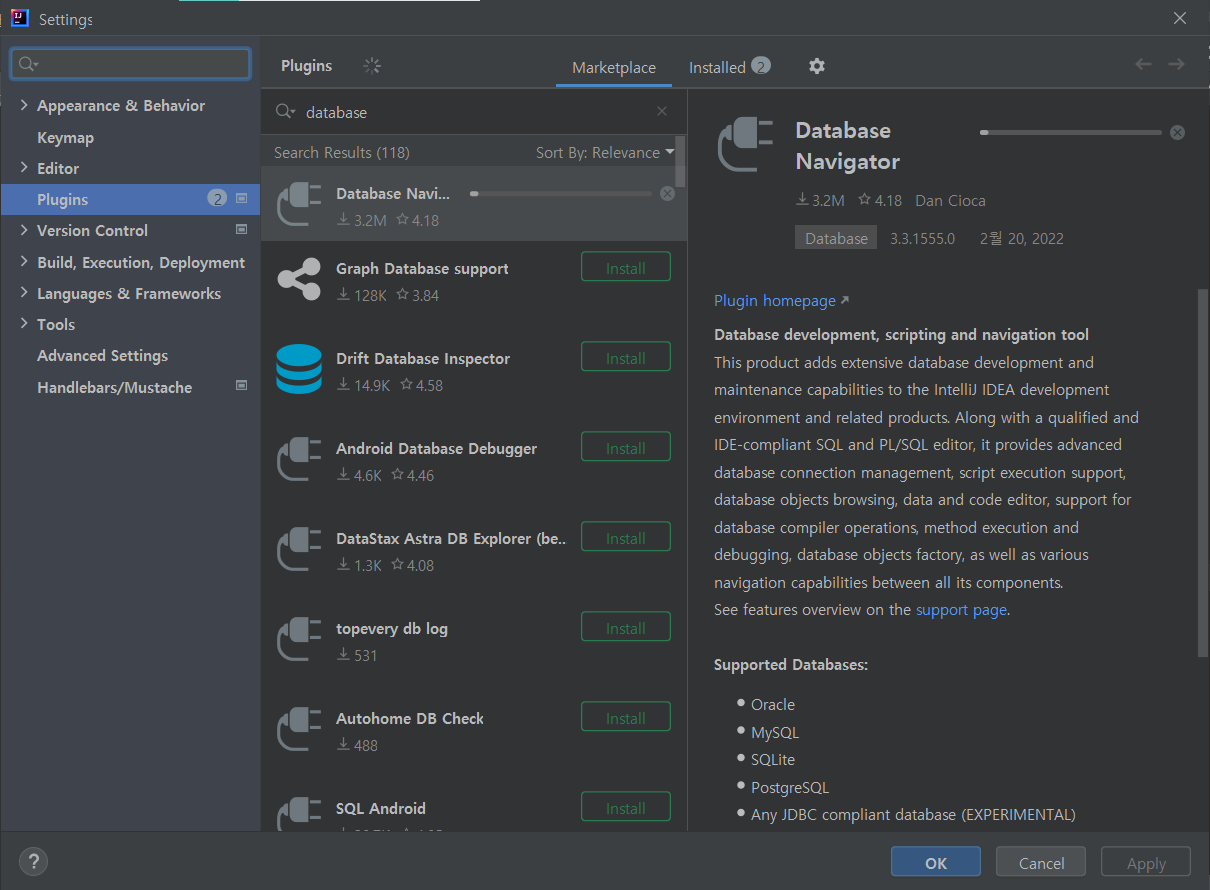
Task: Go forward with the right arrow
Action: click(x=1176, y=64)
